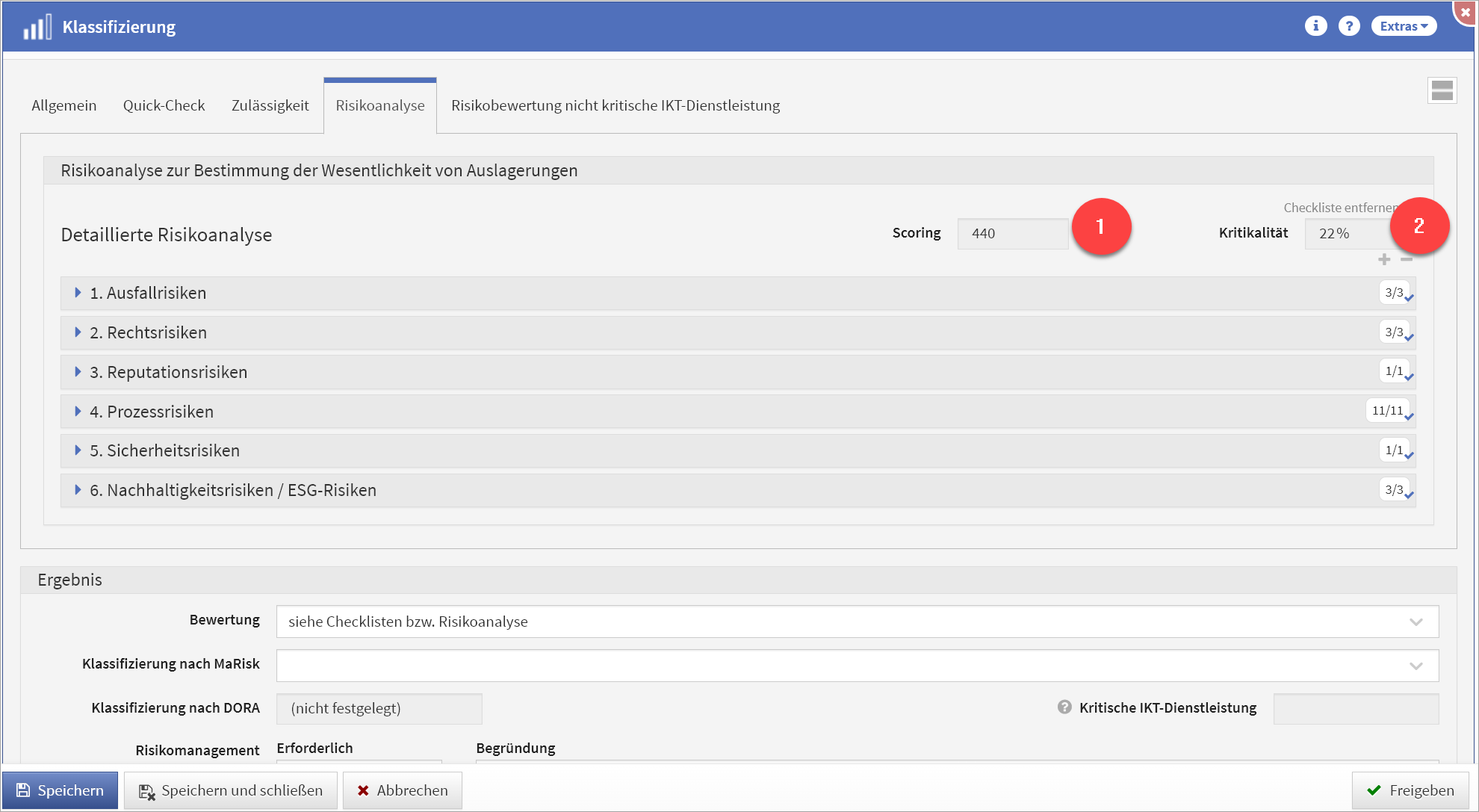Screen dimensions: 1479x812
Task: Click the plus icon to expand all sections
Action: click(x=1384, y=259)
